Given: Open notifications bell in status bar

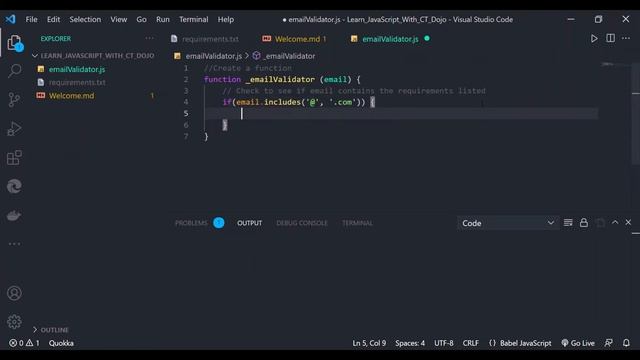Looking at the screenshot, I should 626,343.
